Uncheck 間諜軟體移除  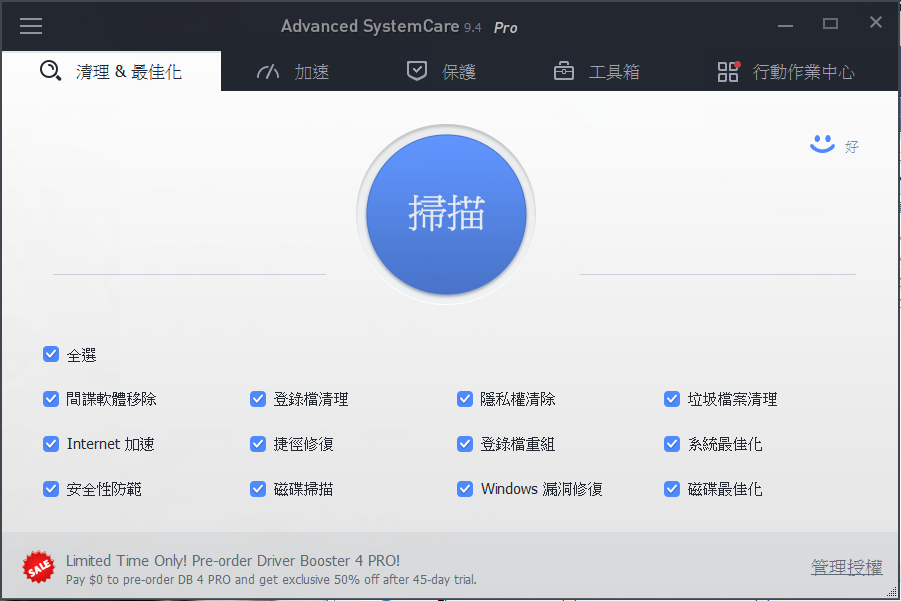point(51,399)
